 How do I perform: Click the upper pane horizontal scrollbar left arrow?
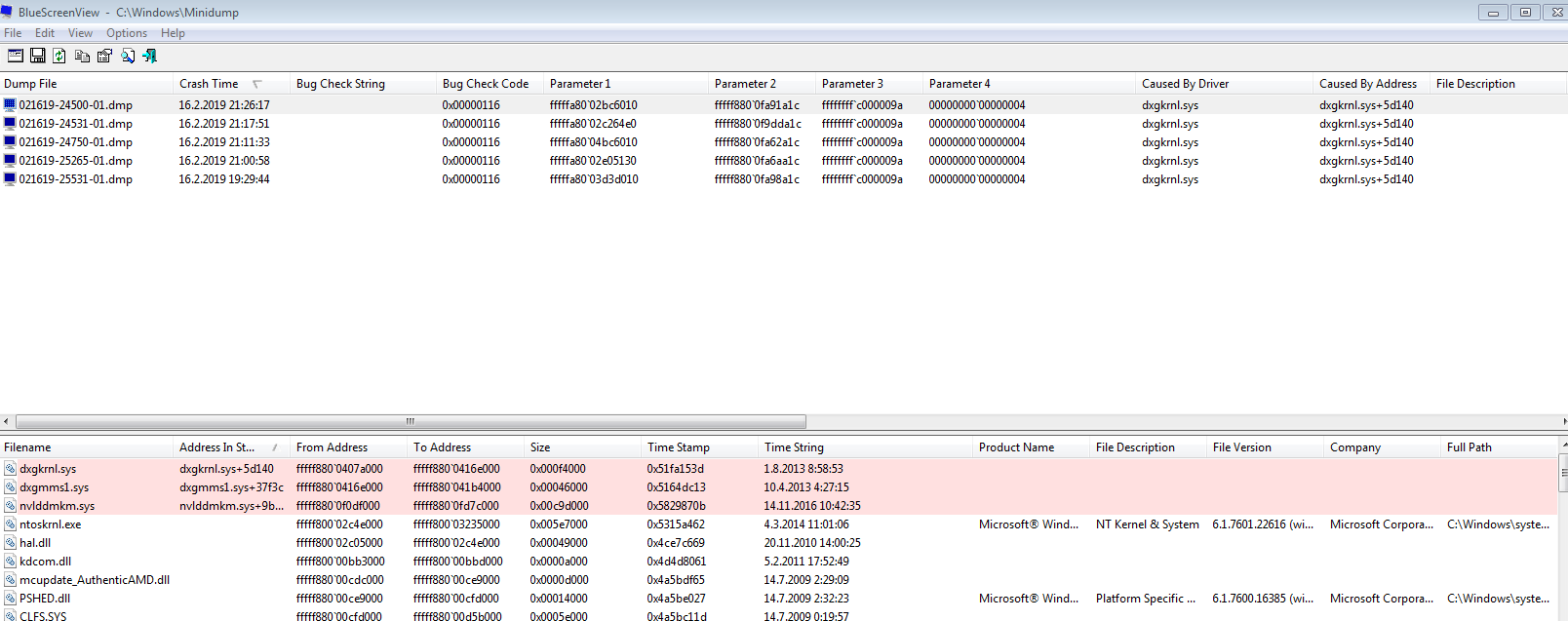pyautogui.click(x=6, y=422)
